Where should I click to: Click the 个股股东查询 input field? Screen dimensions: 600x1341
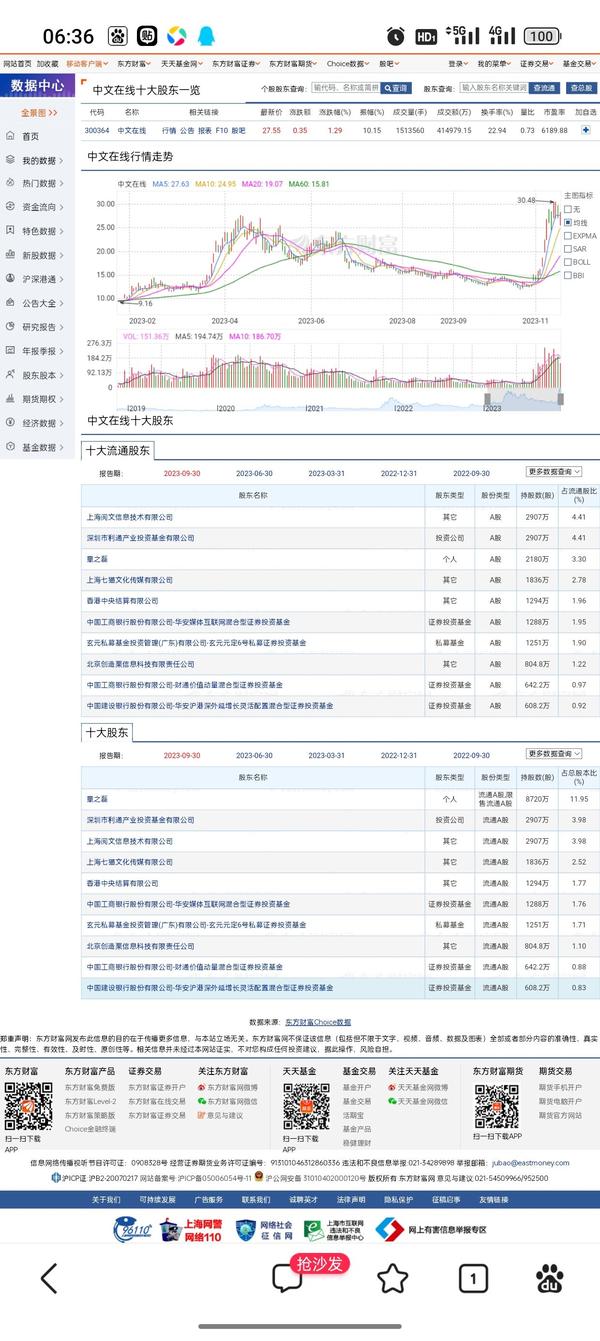pos(346,88)
